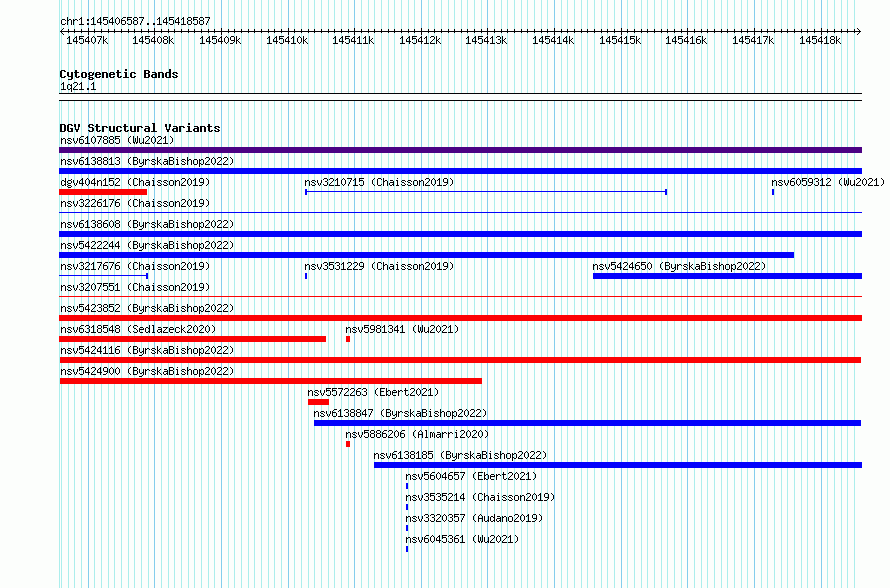Open nsv5423852 (ByrskaBishop2022) variant label
Image resolution: width=890 pixels, height=588 pixels.
click(x=147, y=308)
